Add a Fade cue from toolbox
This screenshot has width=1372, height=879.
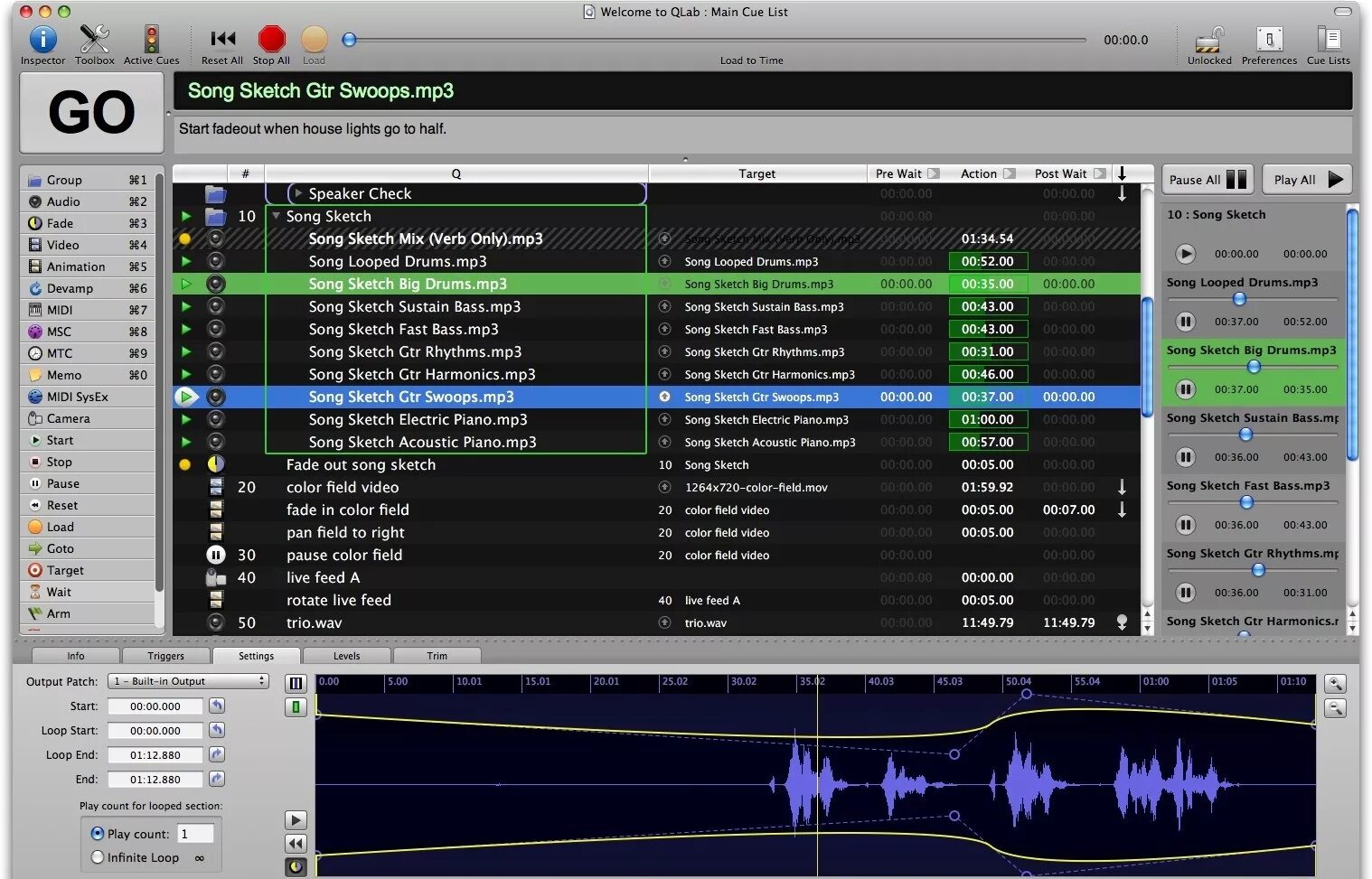click(x=88, y=223)
